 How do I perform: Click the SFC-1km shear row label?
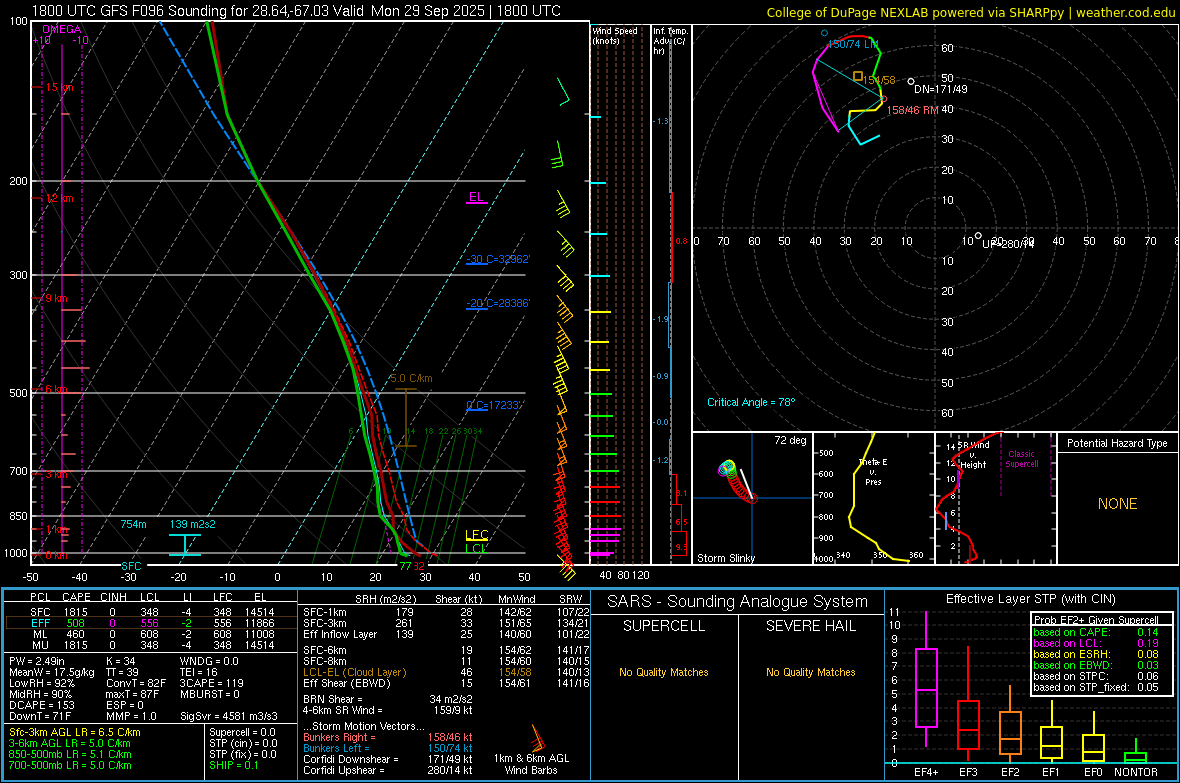coord(324,612)
